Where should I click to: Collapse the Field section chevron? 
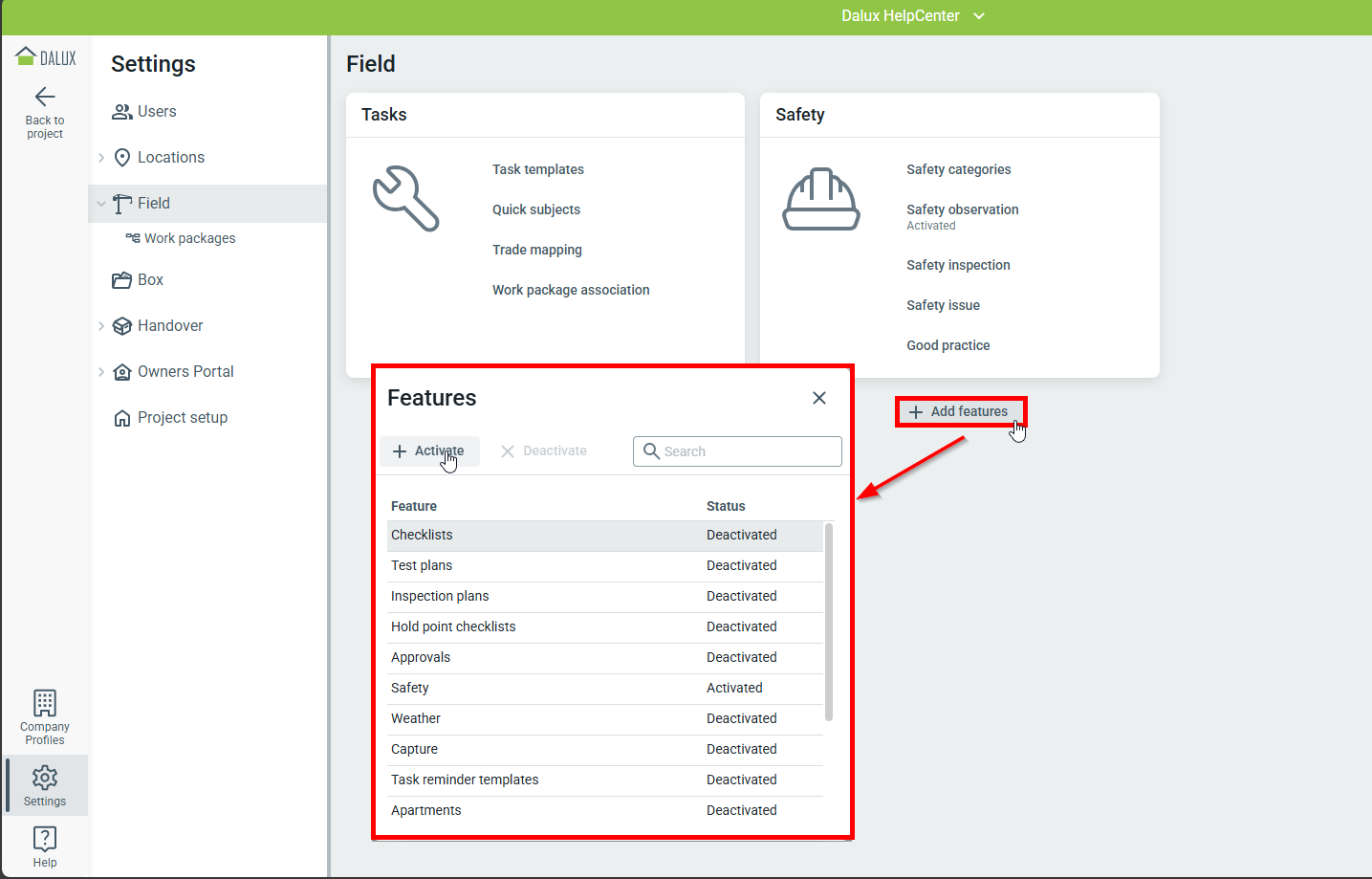pos(101,204)
